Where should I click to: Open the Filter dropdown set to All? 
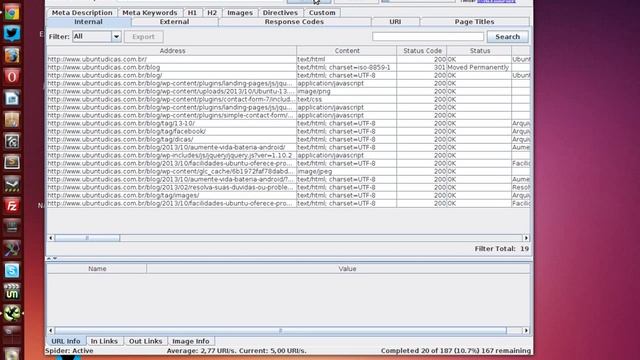point(97,36)
